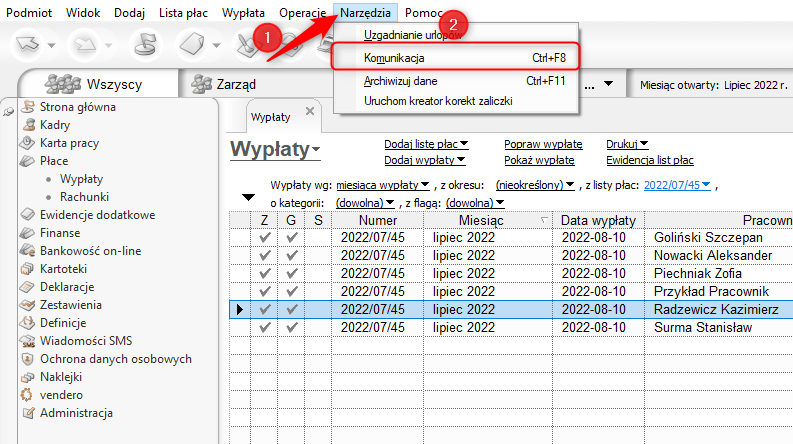Image resolution: width=793 pixels, height=444 pixels.
Task: Click the Kartoteki sidebar icon
Action: [x=27, y=269]
